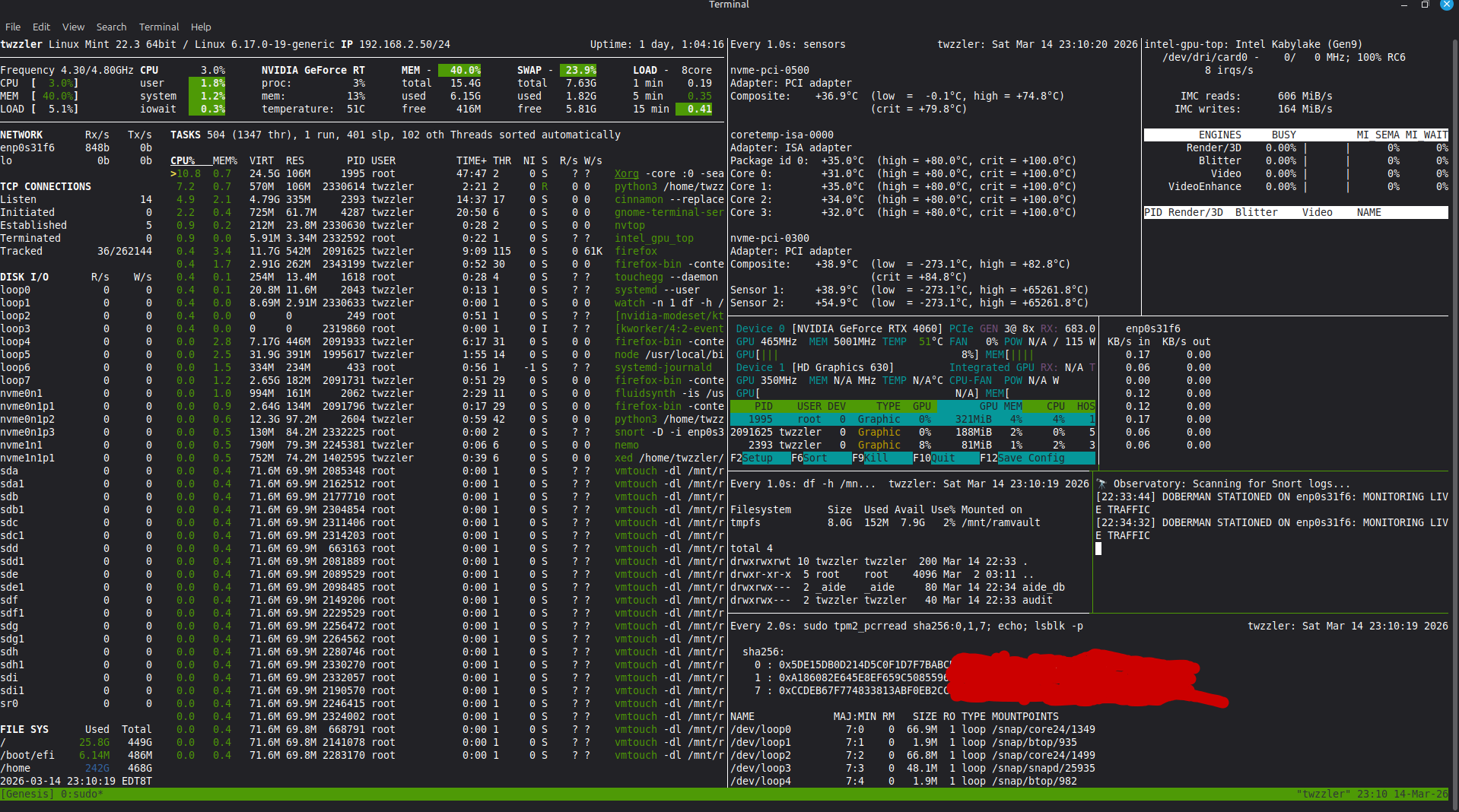Open the Edit menu
The image size is (1459, 812).
[x=41, y=27]
